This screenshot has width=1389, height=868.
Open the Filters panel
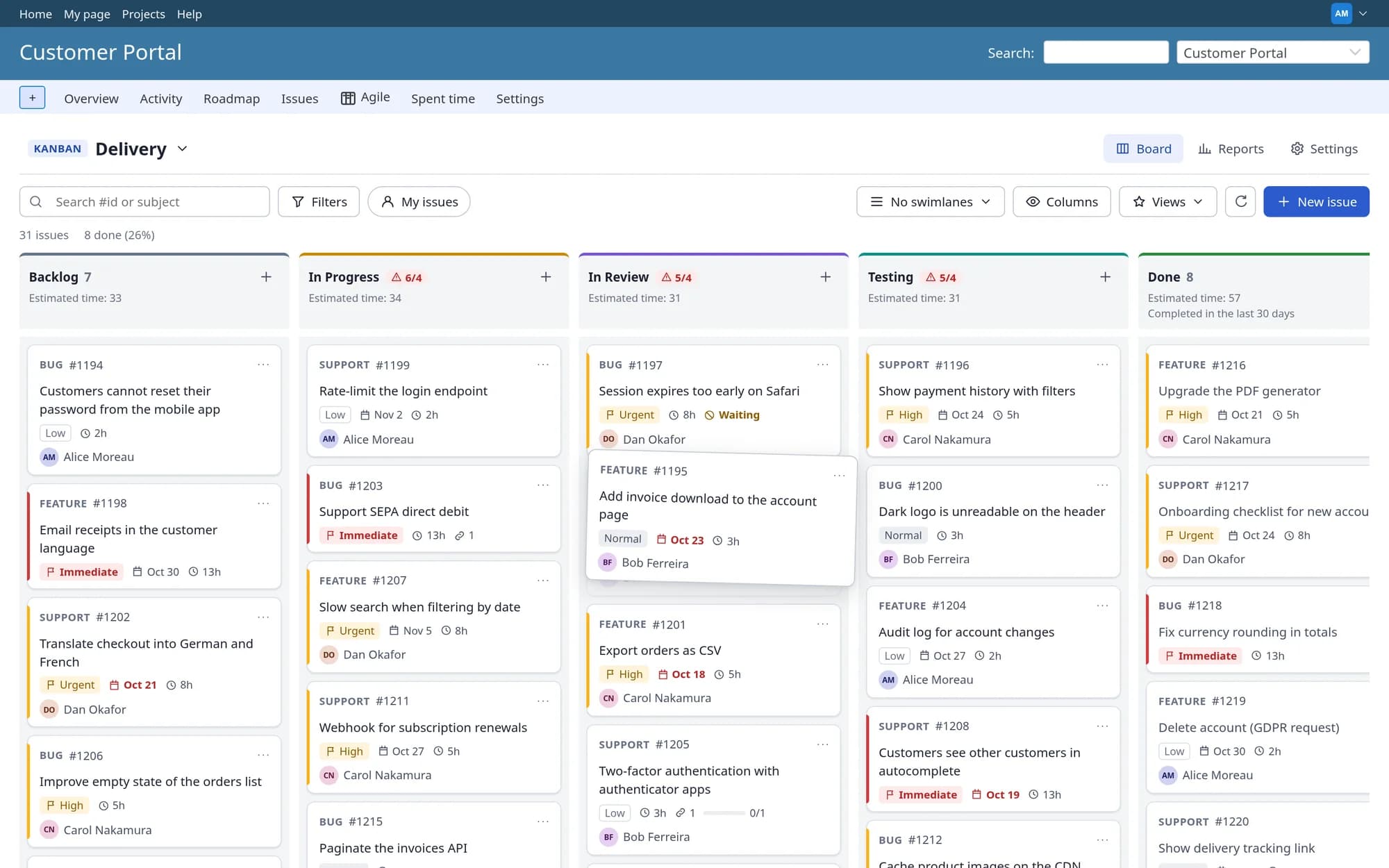[319, 201]
